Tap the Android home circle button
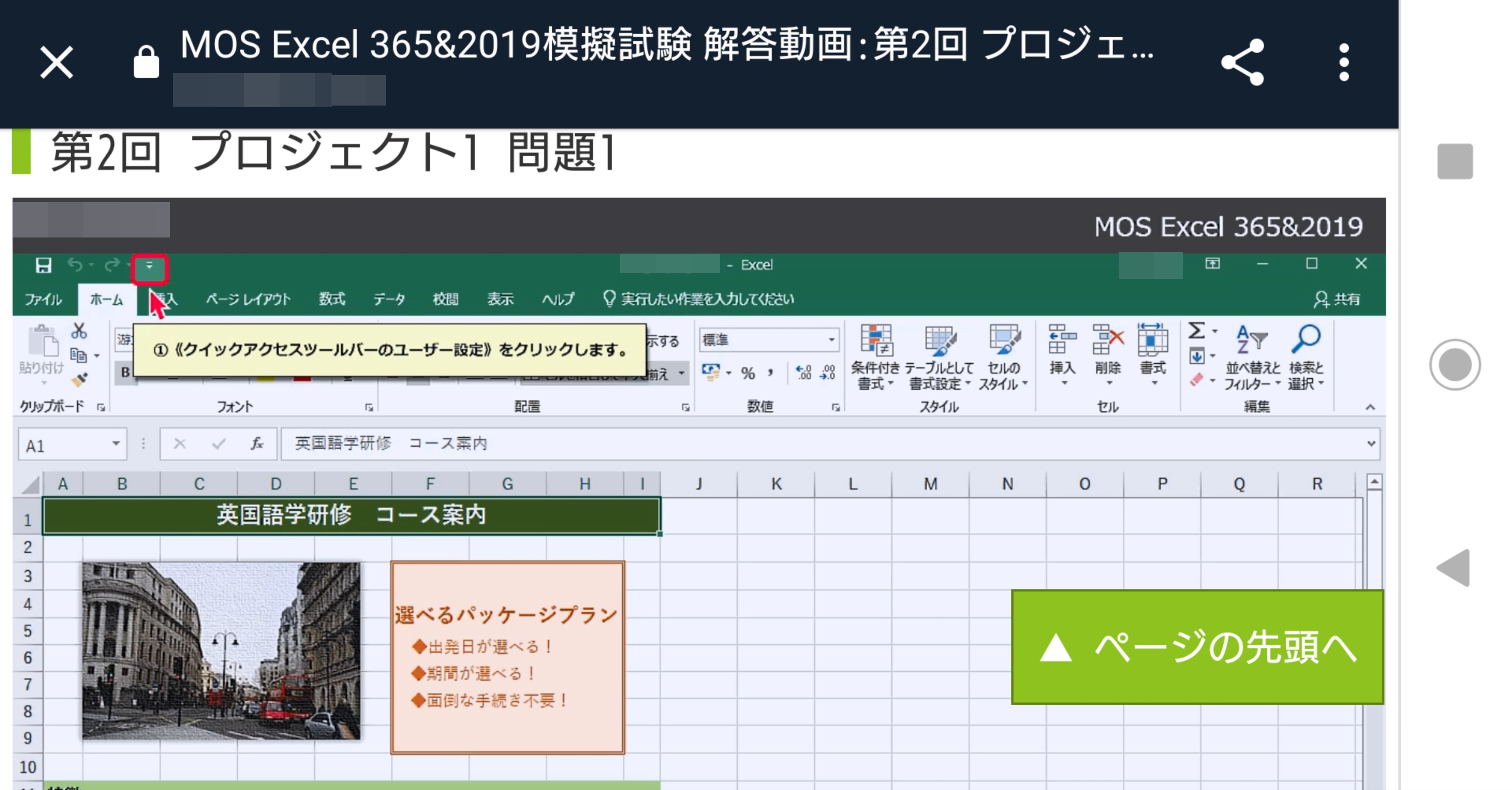 click(1455, 365)
